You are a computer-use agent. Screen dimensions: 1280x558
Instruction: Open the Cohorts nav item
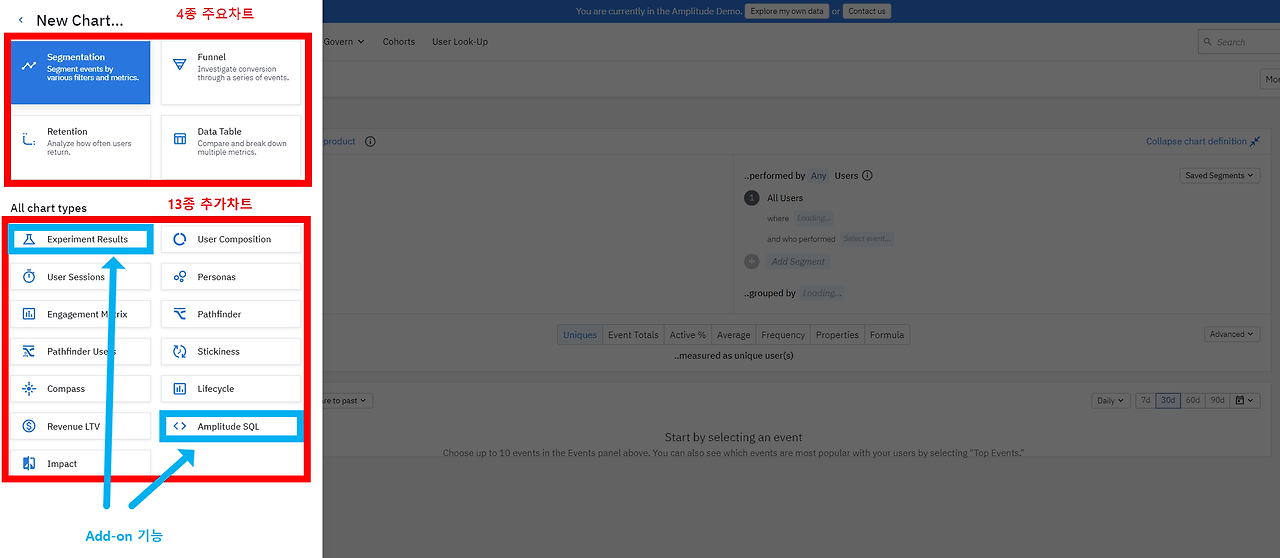[399, 41]
